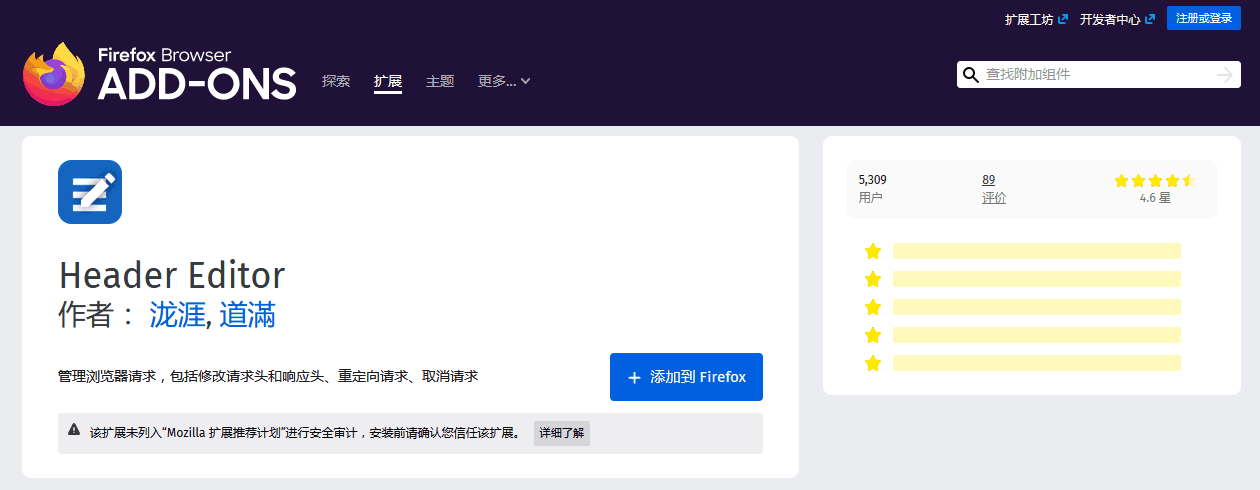Open 探索 in the navigation
The width and height of the screenshot is (1260, 490).
click(x=336, y=81)
